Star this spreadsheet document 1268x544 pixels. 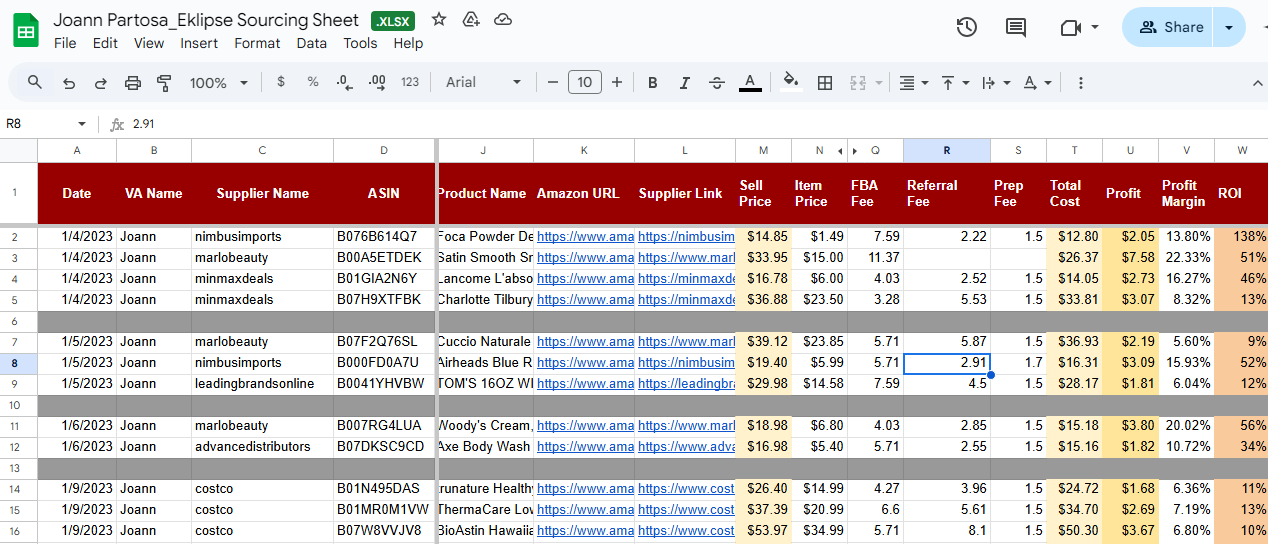pos(439,19)
